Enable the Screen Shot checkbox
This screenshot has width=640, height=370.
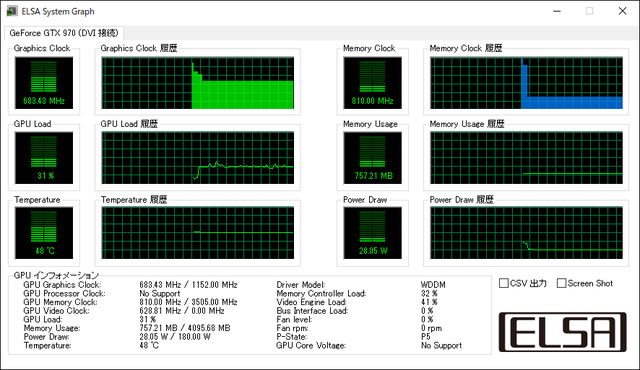[x=561, y=283]
